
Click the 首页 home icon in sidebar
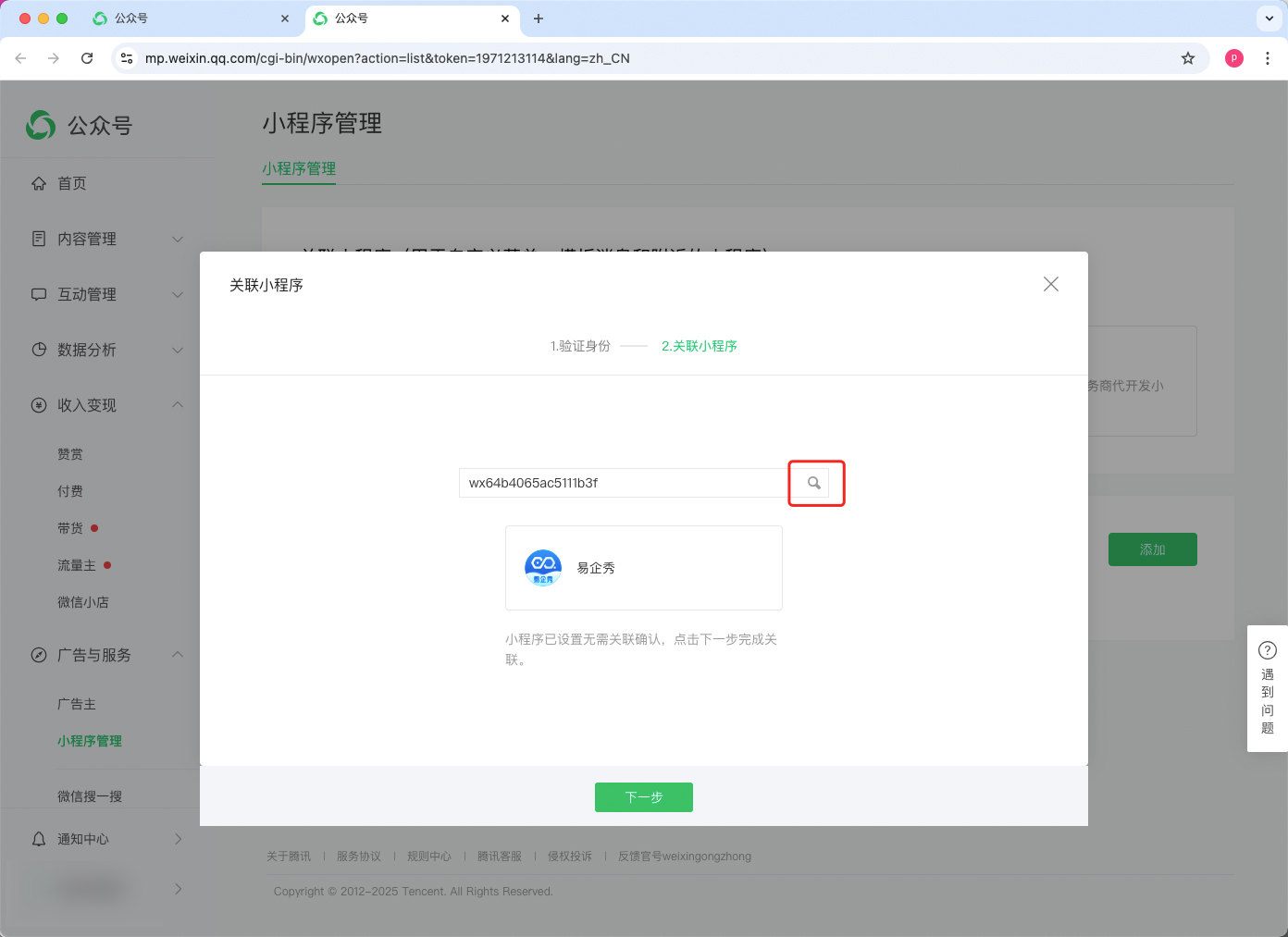pyautogui.click(x=39, y=183)
